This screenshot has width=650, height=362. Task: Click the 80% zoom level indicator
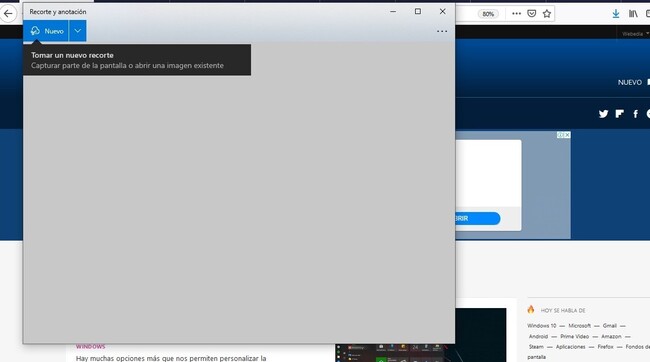[488, 14]
